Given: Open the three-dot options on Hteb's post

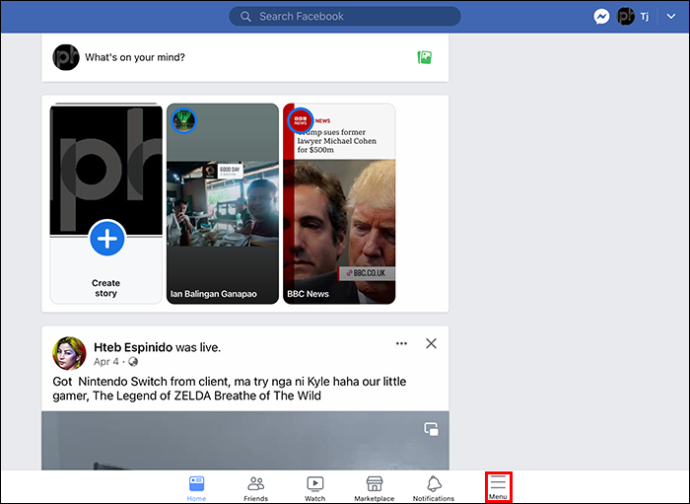Looking at the screenshot, I should 401,343.
